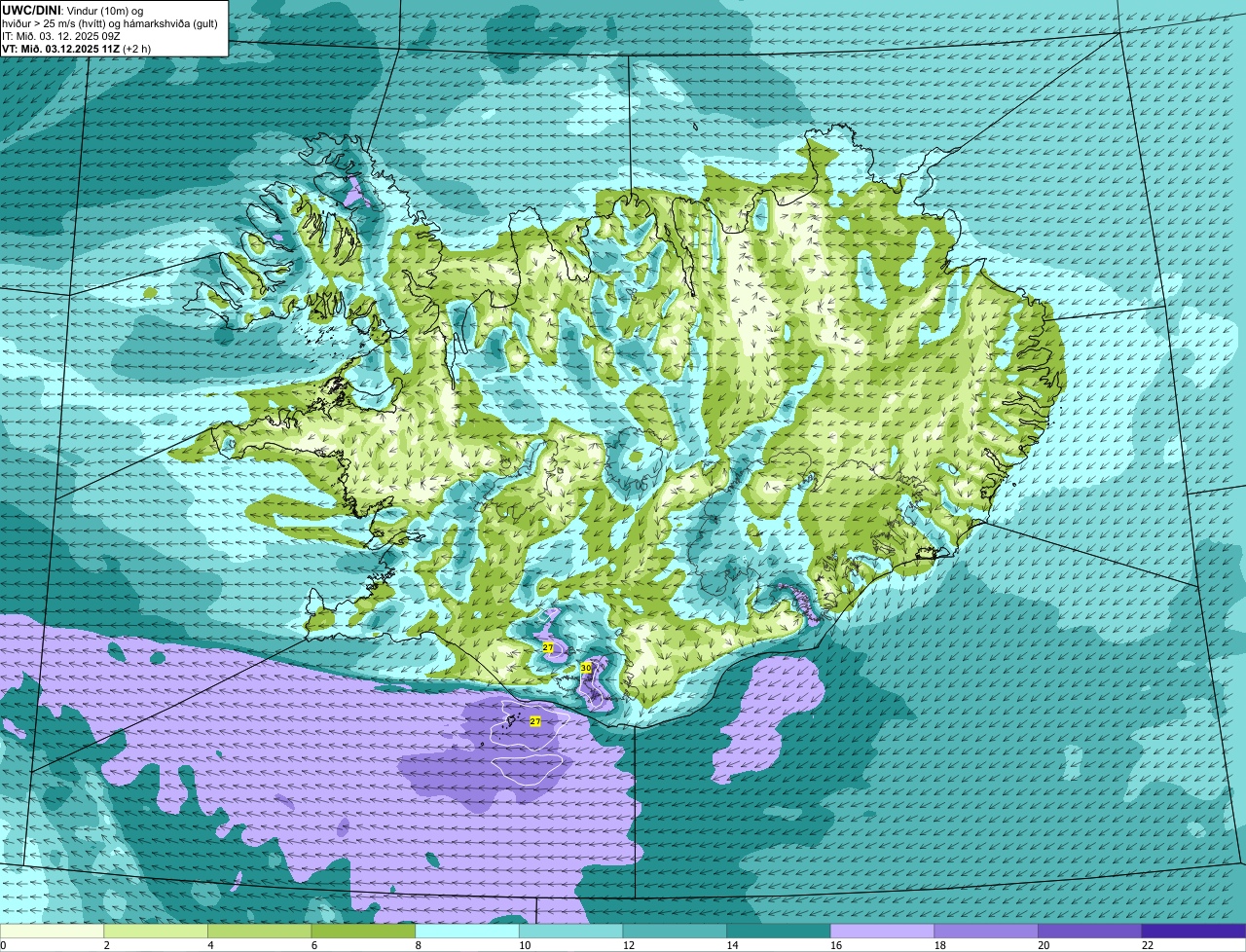Click the "20" tick label on the color scale
1246x952 pixels.
tap(1044, 945)
